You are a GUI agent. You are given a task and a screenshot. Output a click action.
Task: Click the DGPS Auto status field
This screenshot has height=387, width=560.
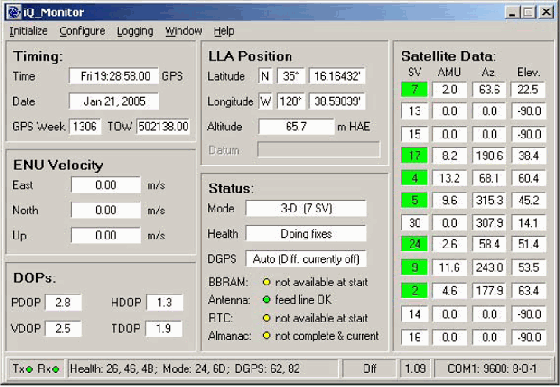coord(306,259)
